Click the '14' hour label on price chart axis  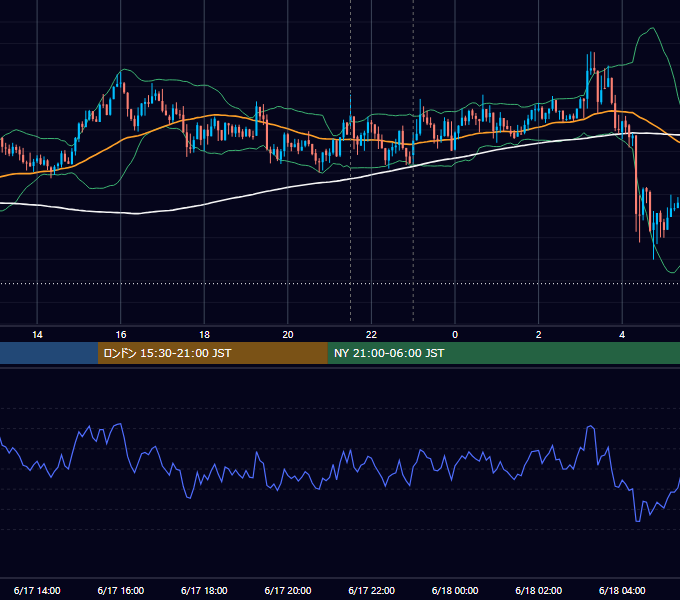[x=37, y=335]
